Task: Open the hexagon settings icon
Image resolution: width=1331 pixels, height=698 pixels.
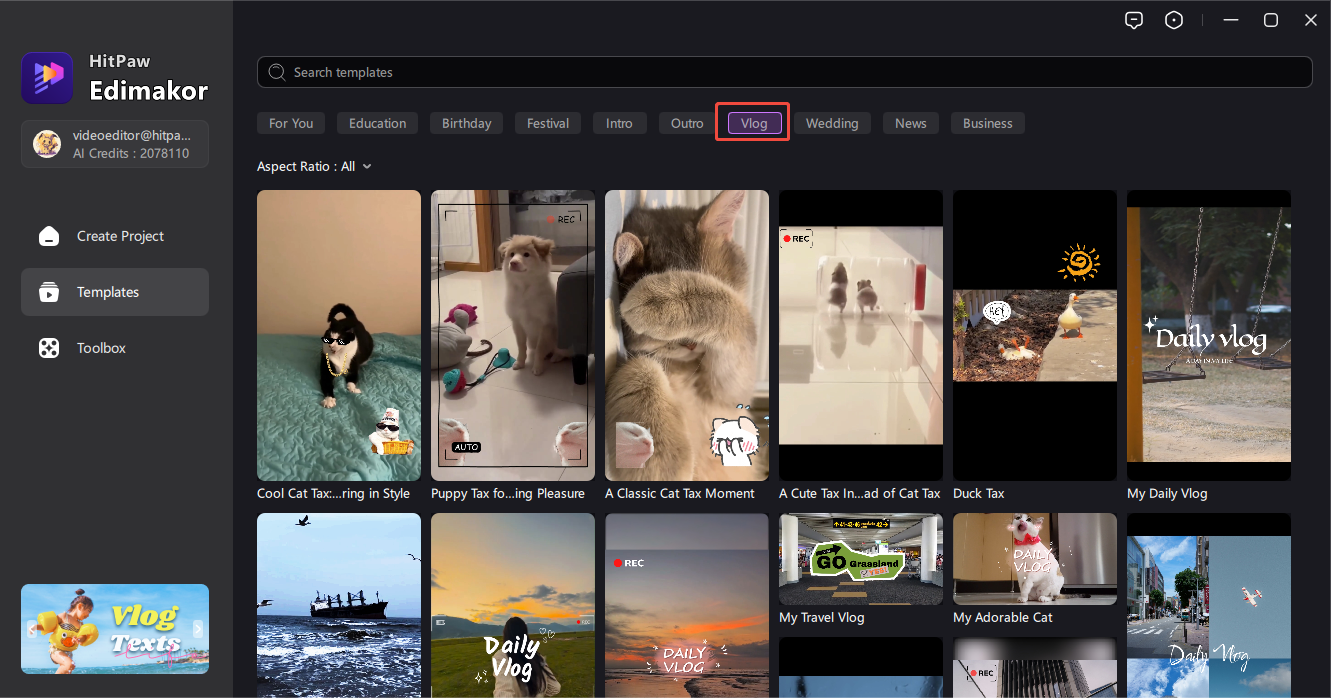Action: tap(1174, 20)
